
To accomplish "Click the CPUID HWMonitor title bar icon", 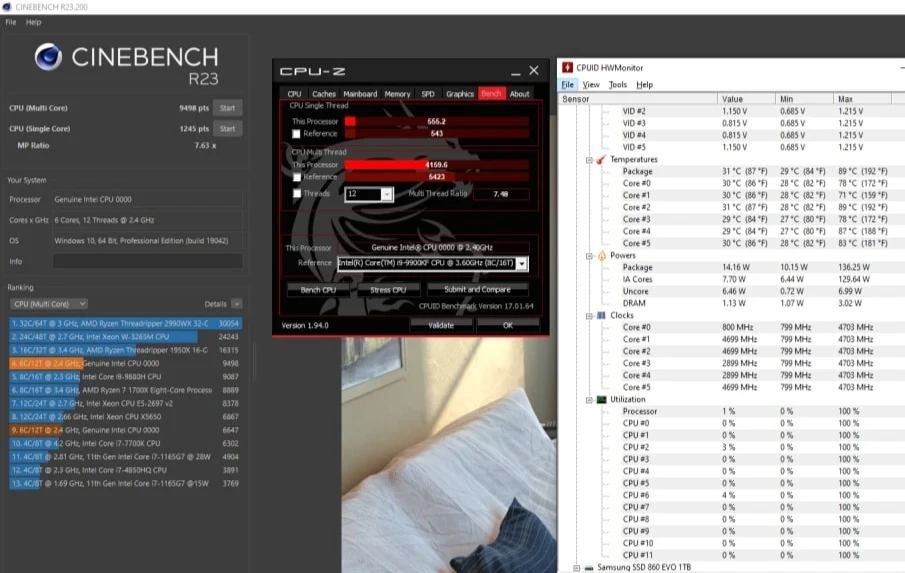I will tap(567, 68).
